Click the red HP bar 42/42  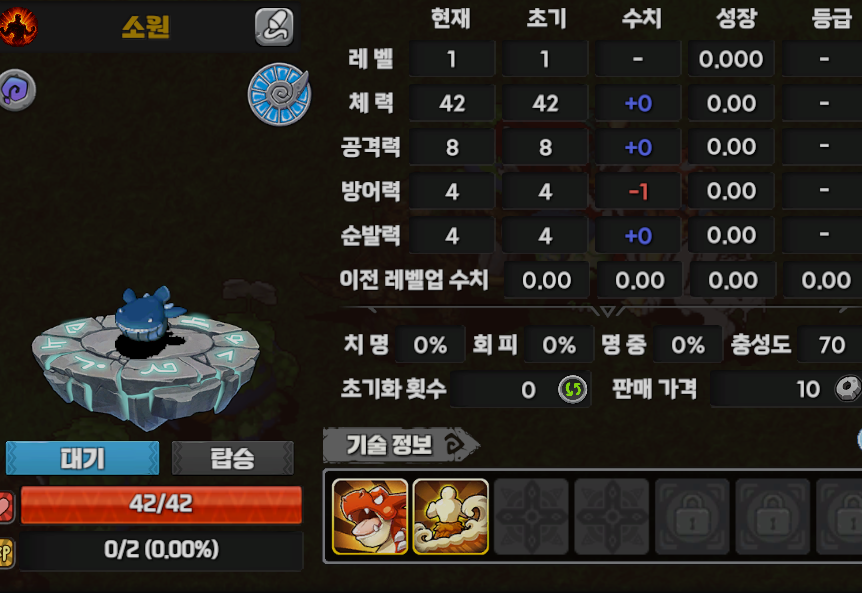tap(161, 504)
